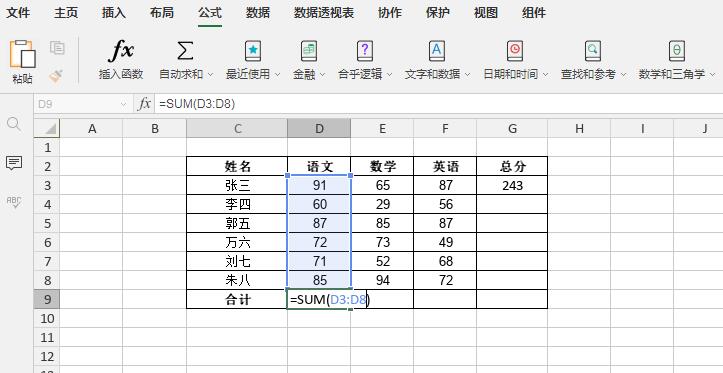Screen dimensions: 723x373
Task: Click the 李四 name cell
Action: pyautogui.click(x=237, y=204)
